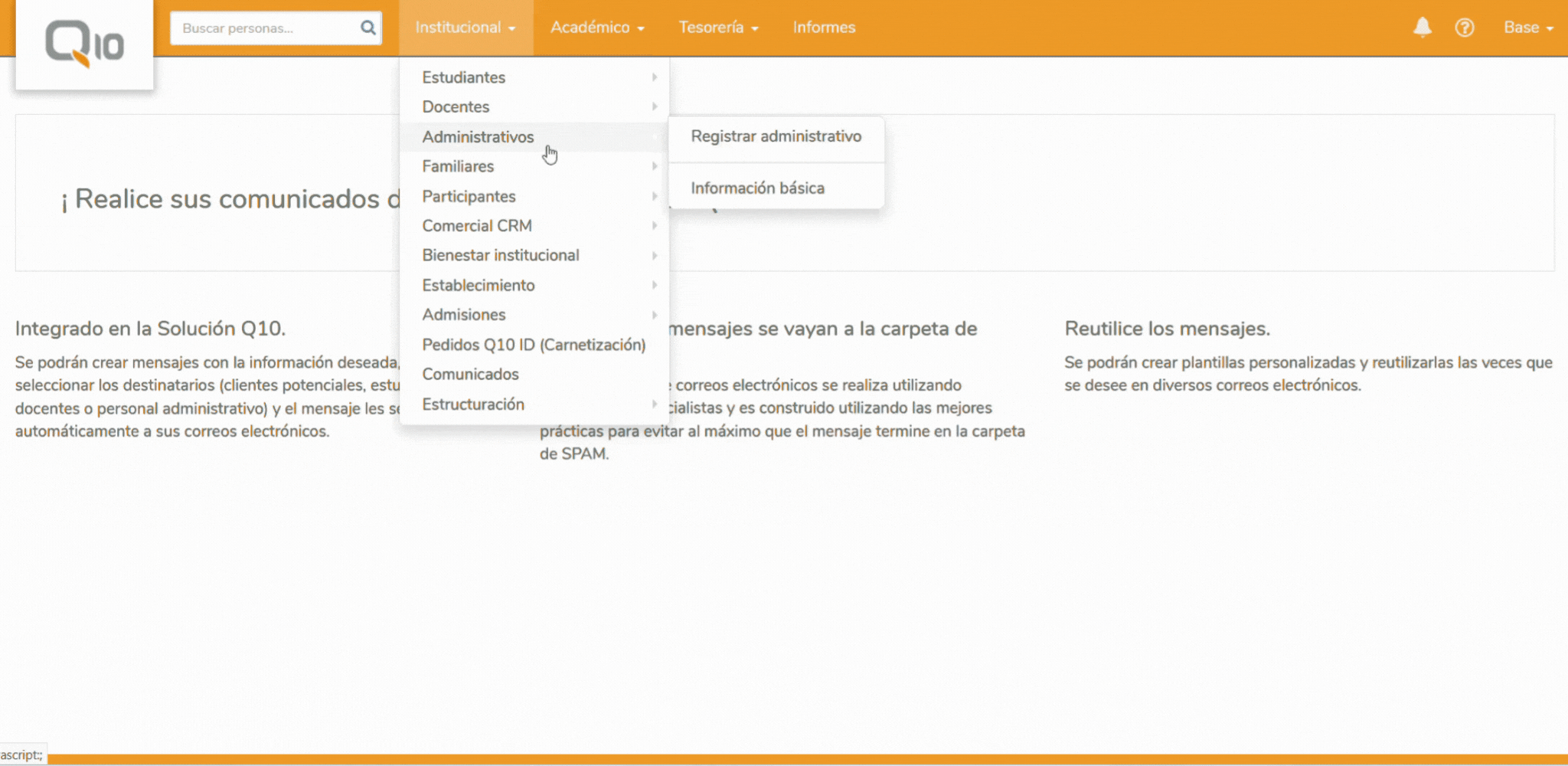Open the Base user menu

click(x=1527, y=28)
